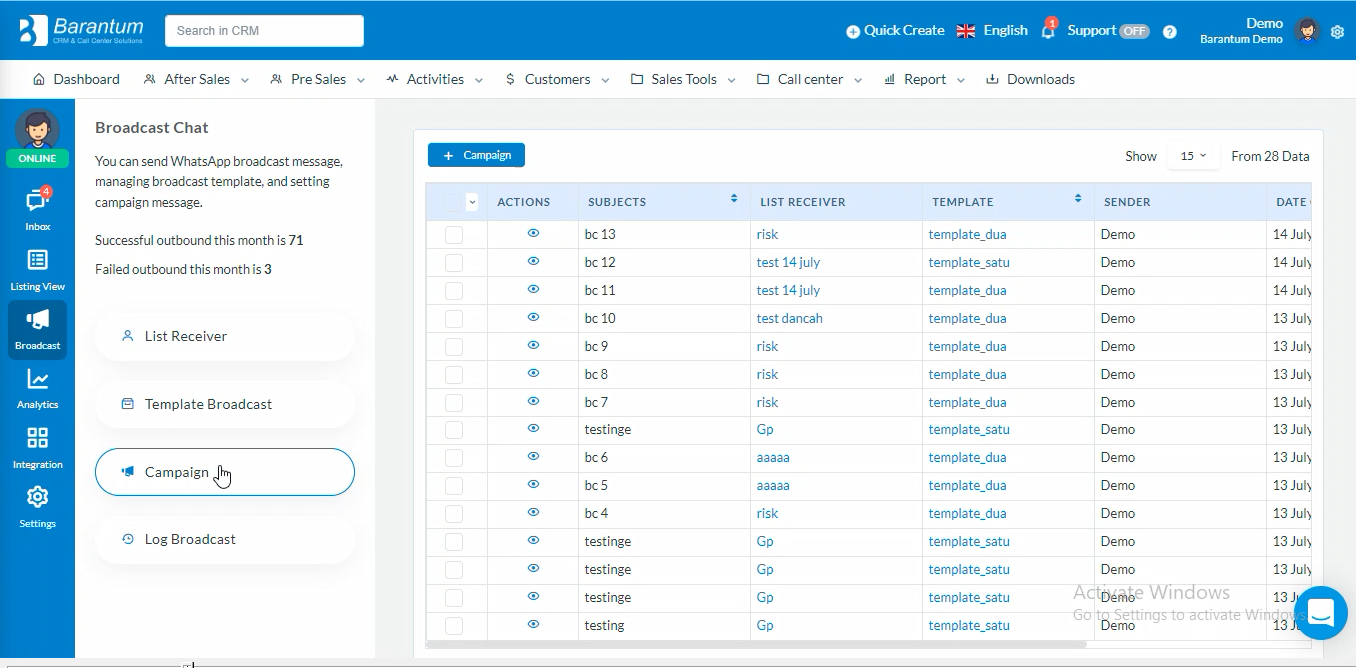Expand the Report menu
The image size is (1356, 668).
coord(924,79)
